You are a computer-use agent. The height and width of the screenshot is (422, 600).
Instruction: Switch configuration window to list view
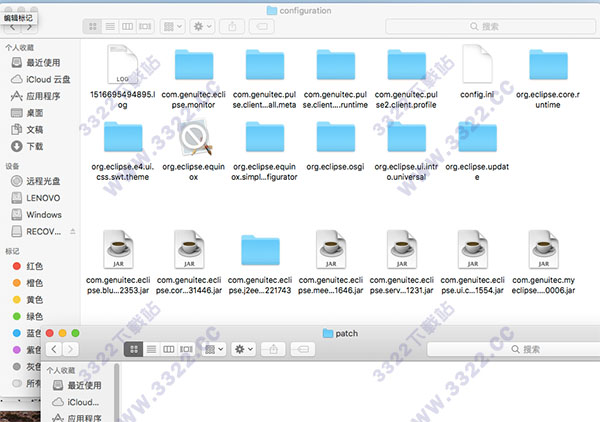point(110,26)
